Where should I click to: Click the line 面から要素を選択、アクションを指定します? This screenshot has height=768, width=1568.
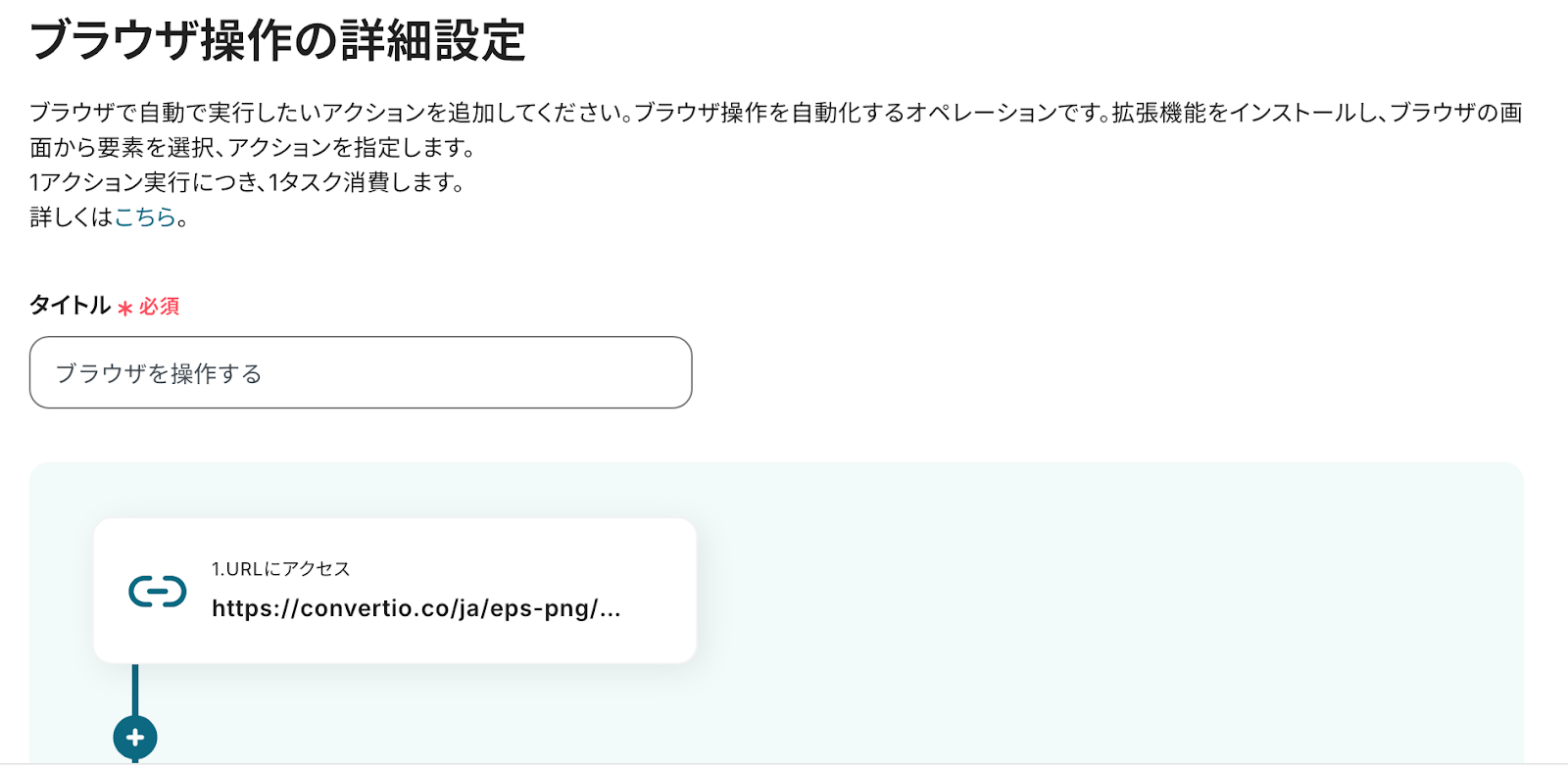(x=253, y=148)
